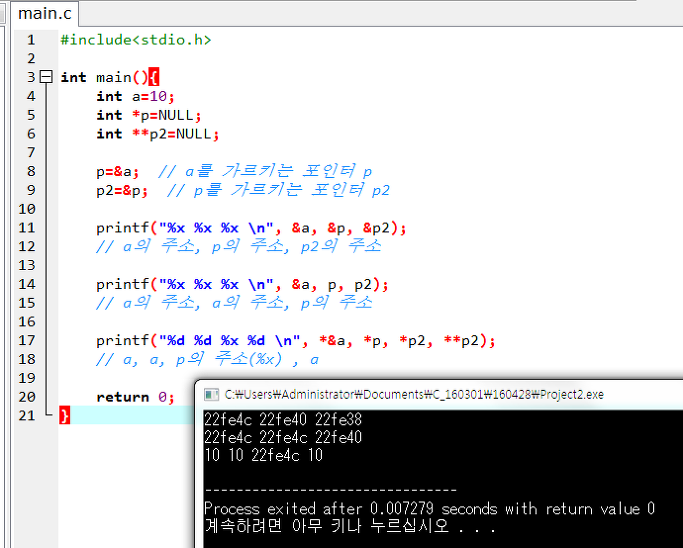Click the Project2.exe console title bar path
Screen dimensions: 683x548
tap(414, 395)
